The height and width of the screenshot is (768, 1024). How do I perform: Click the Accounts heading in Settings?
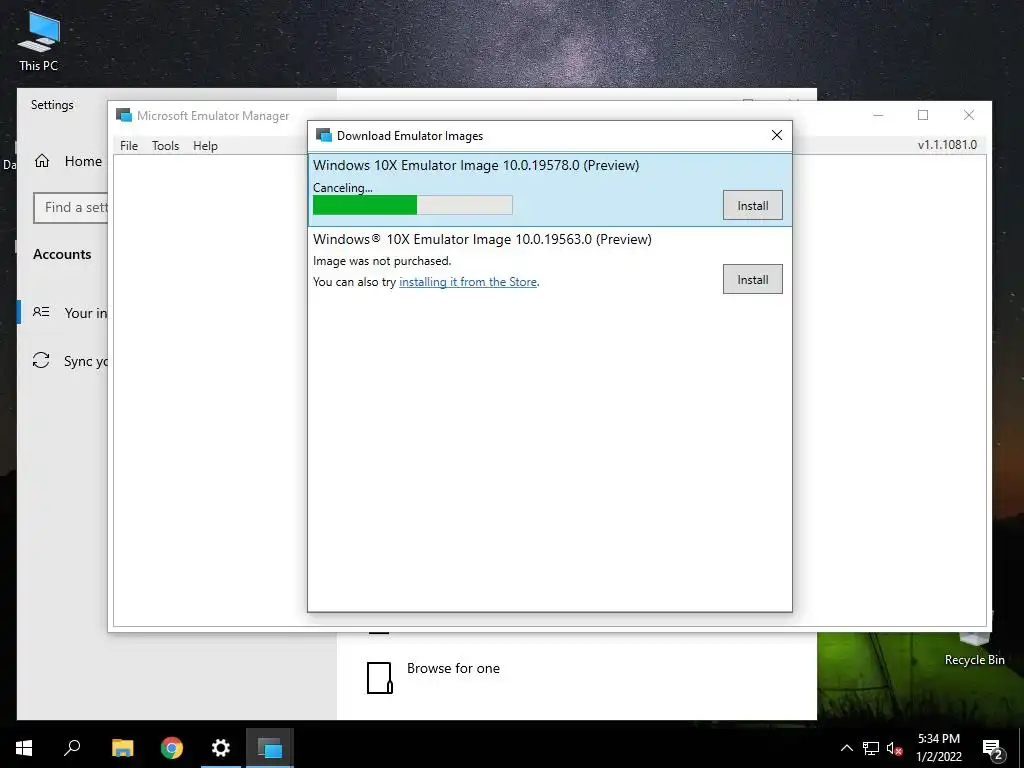[62, 254]
